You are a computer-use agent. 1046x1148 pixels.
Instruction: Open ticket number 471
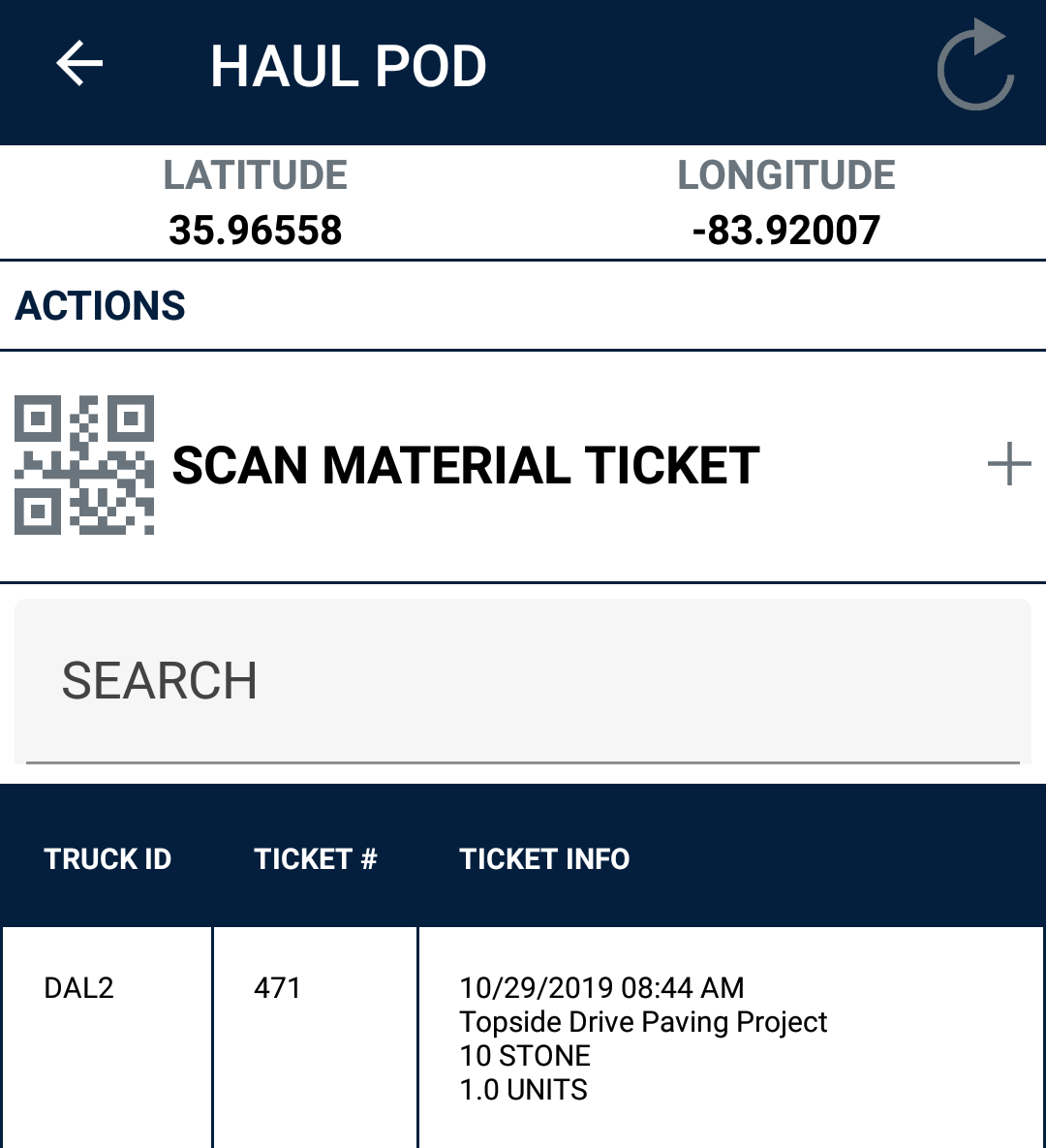pos(277,988)
